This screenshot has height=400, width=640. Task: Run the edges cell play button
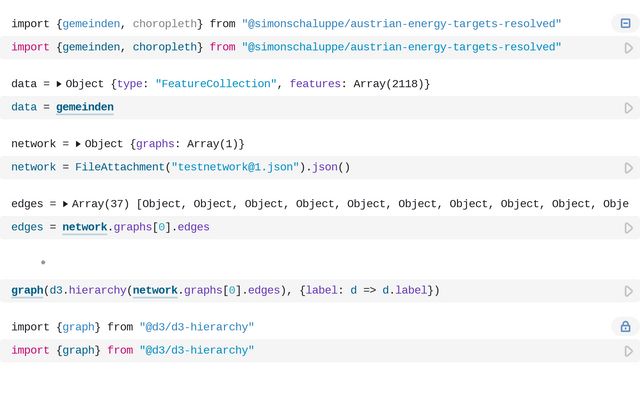point(628,228)
